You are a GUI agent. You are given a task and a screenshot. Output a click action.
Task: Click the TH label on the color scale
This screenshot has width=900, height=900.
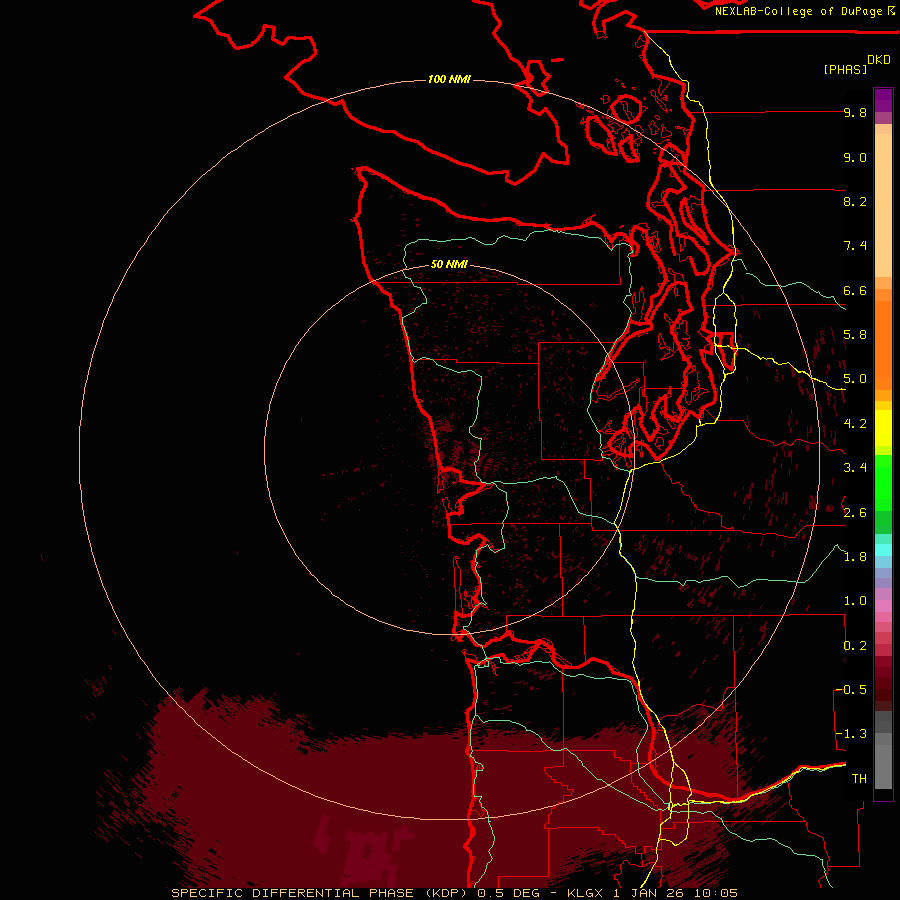click(x=859, y=779)
